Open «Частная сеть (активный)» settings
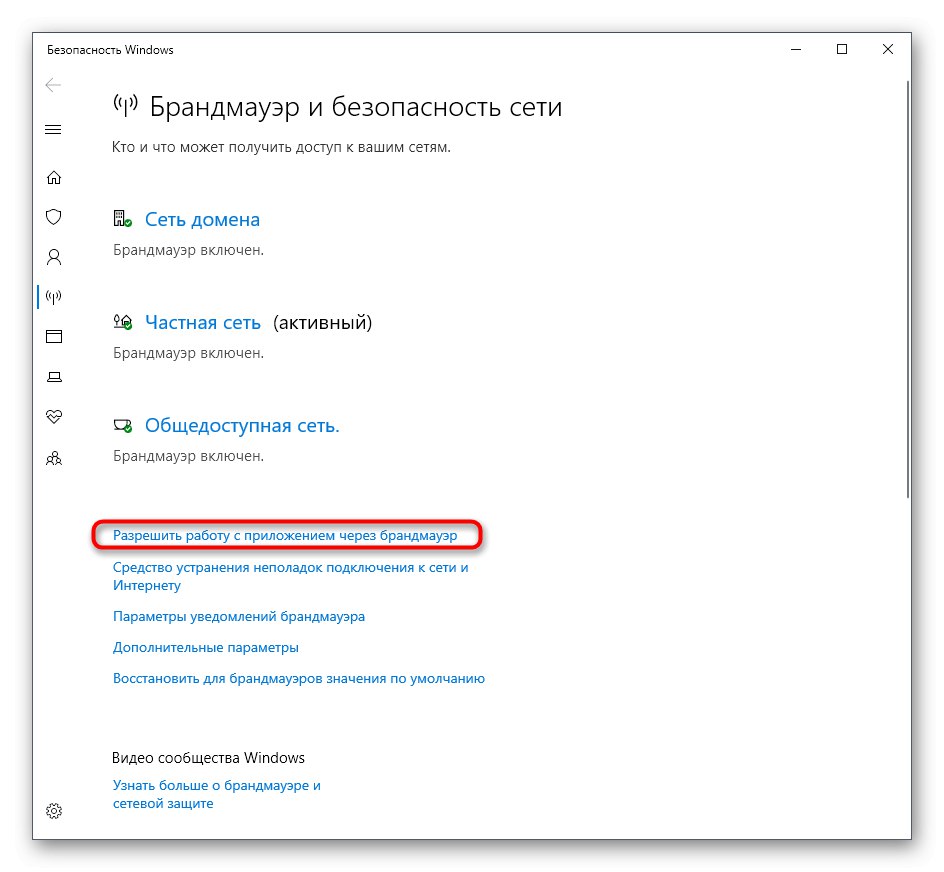Screen dimensions: 944x872 [x=203, y=322]
